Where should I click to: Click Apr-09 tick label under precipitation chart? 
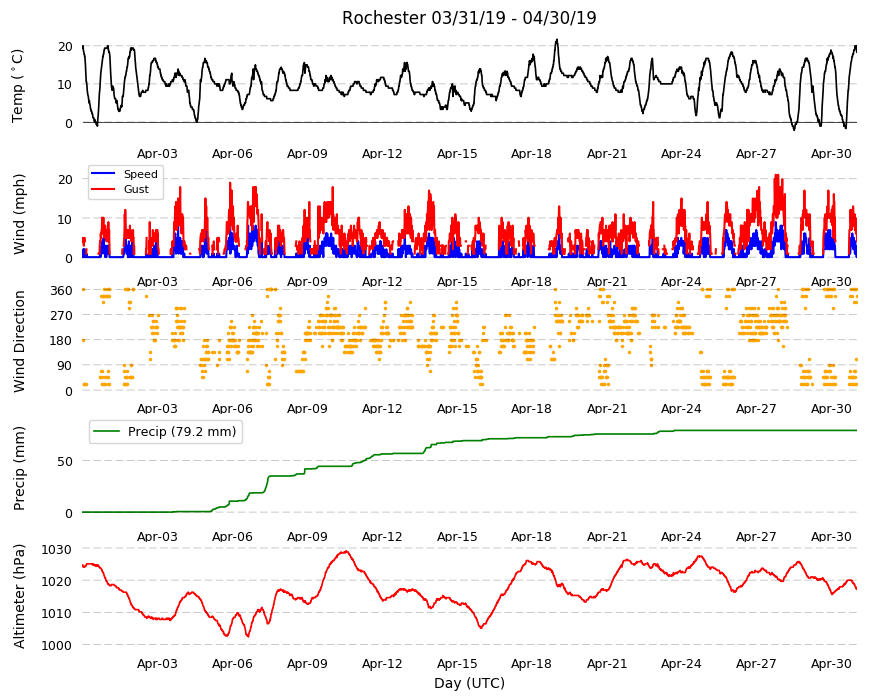(x=307, y=536)
